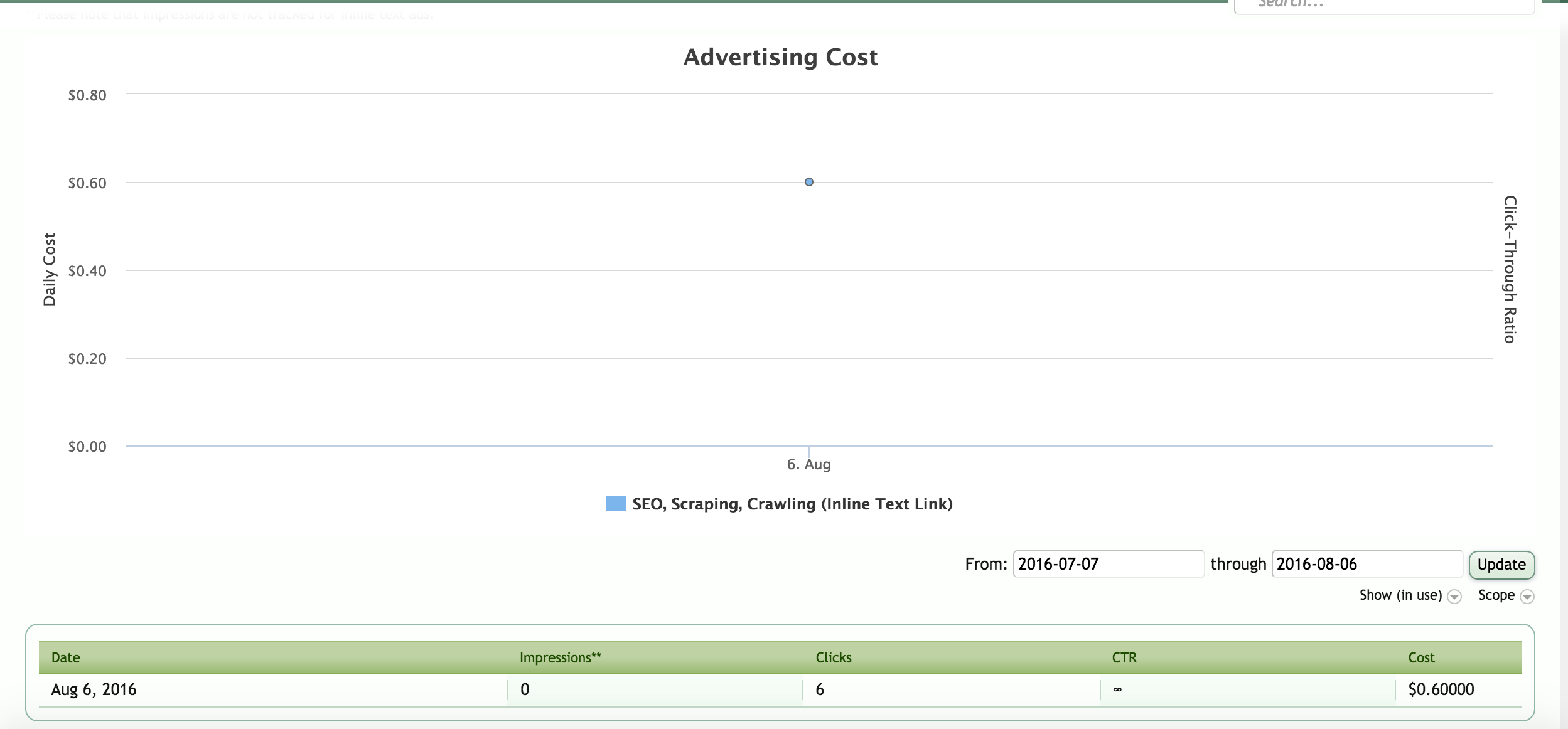Sort by the Date column header
1568x729 pixels.
(x=65, y=657)
